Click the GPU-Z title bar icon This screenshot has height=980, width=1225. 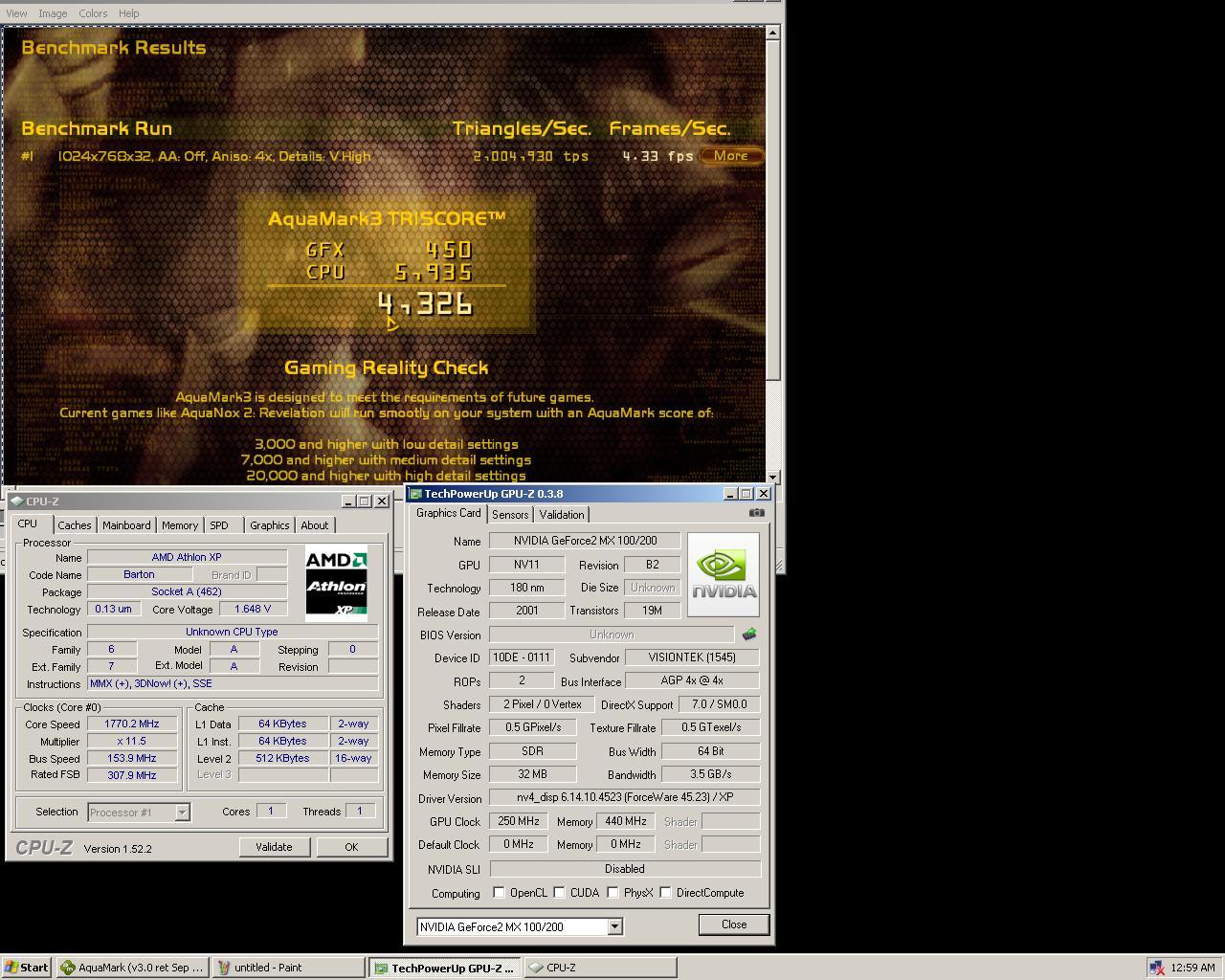(x=414, y=494)
